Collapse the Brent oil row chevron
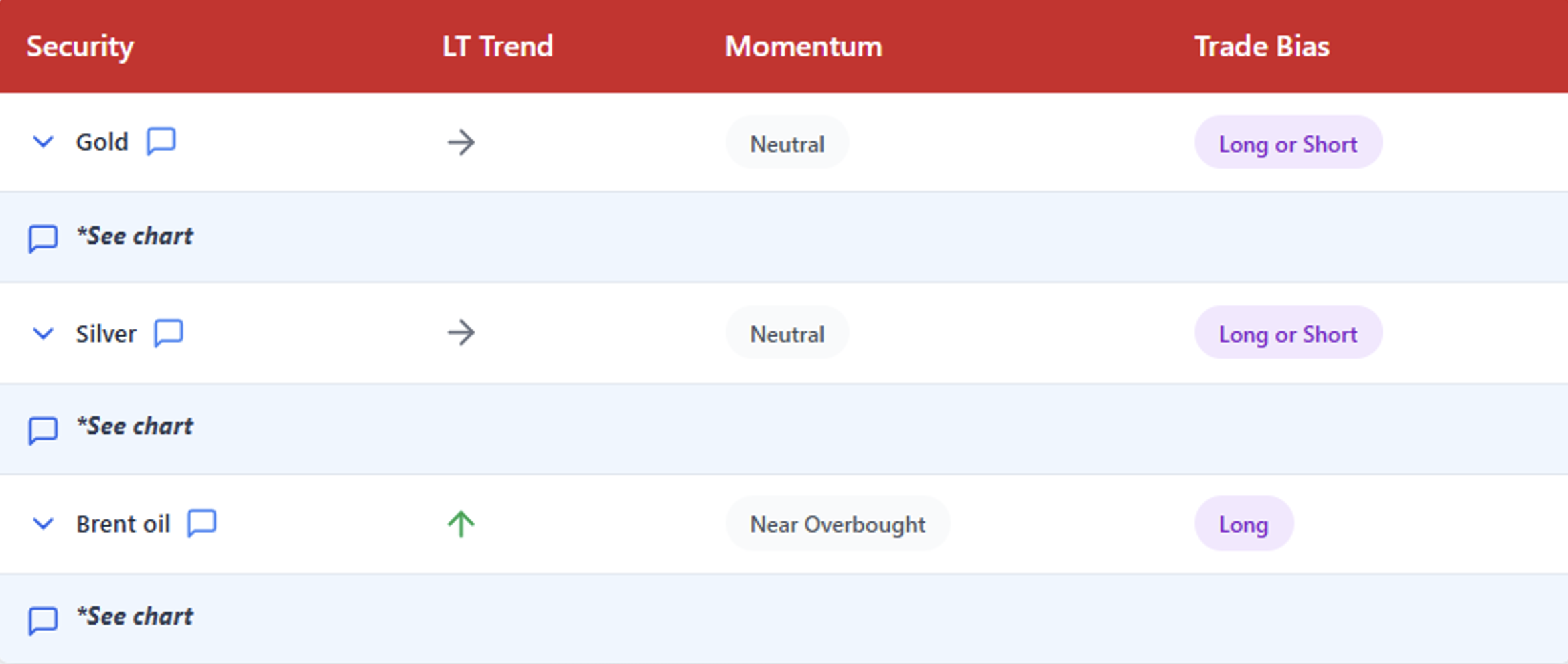The height and width of the screenshot is (664, 1568). (44, 523)
